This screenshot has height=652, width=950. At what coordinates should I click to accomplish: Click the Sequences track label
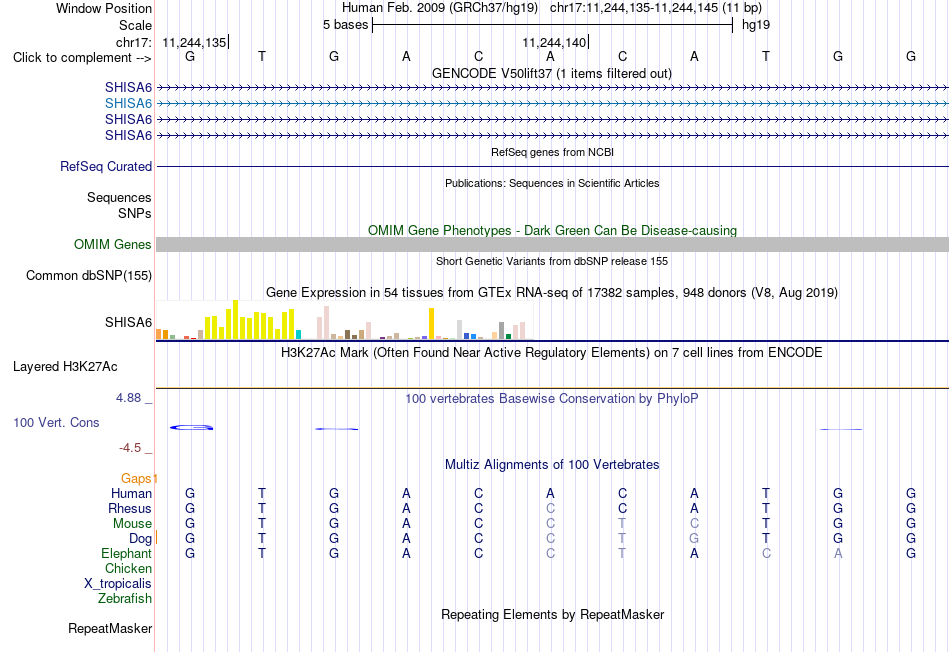point(119,198)
